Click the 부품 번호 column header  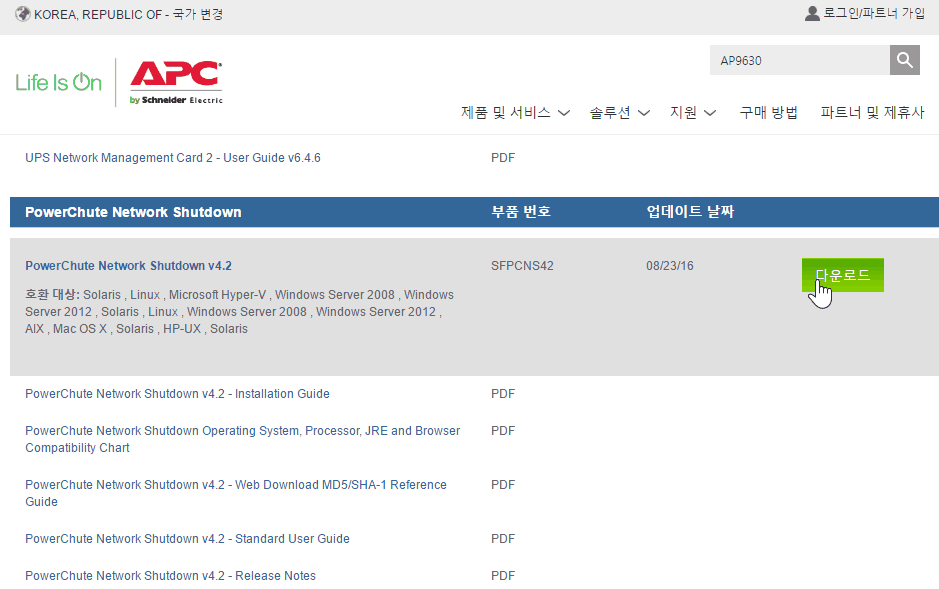521,212
